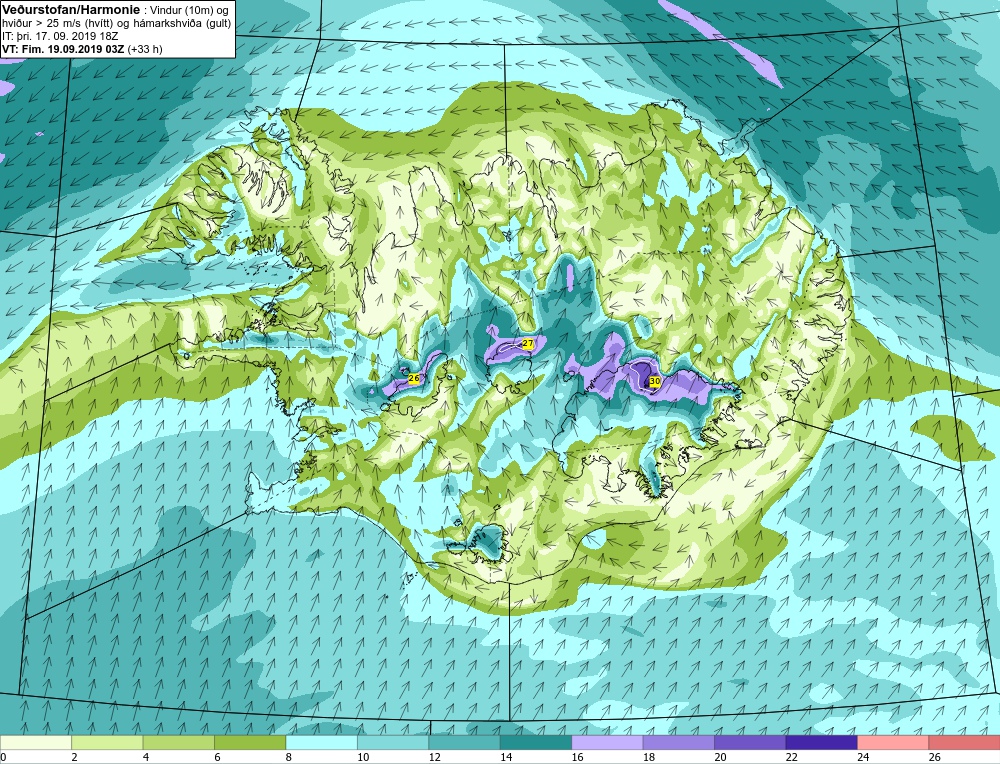The image size is (1000, 764).
Task: Click legend scale number 6
Action: click(x=217, y=757)
